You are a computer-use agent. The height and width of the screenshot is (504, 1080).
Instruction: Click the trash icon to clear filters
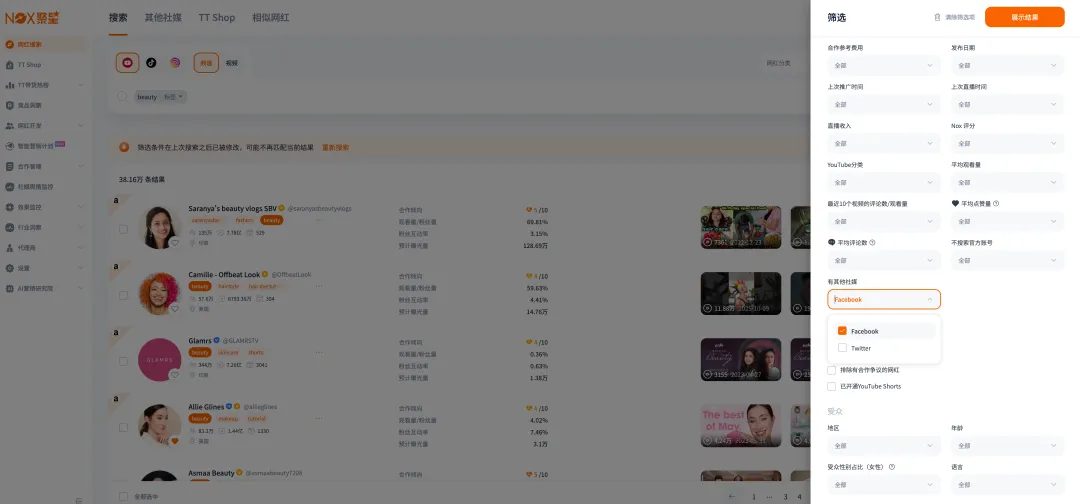[937, 17]
